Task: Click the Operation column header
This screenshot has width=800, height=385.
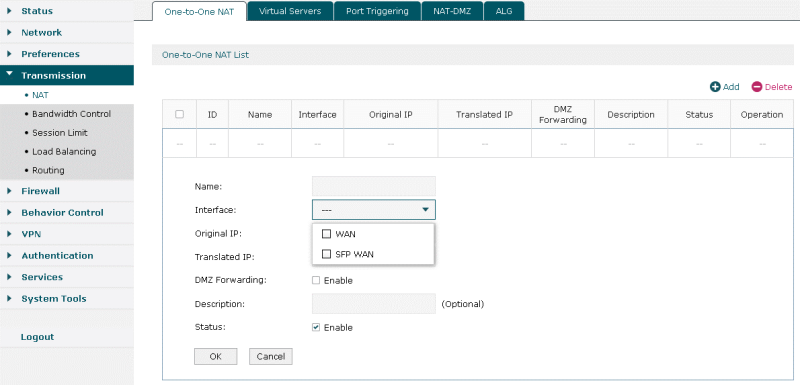Action: [762, 115]
